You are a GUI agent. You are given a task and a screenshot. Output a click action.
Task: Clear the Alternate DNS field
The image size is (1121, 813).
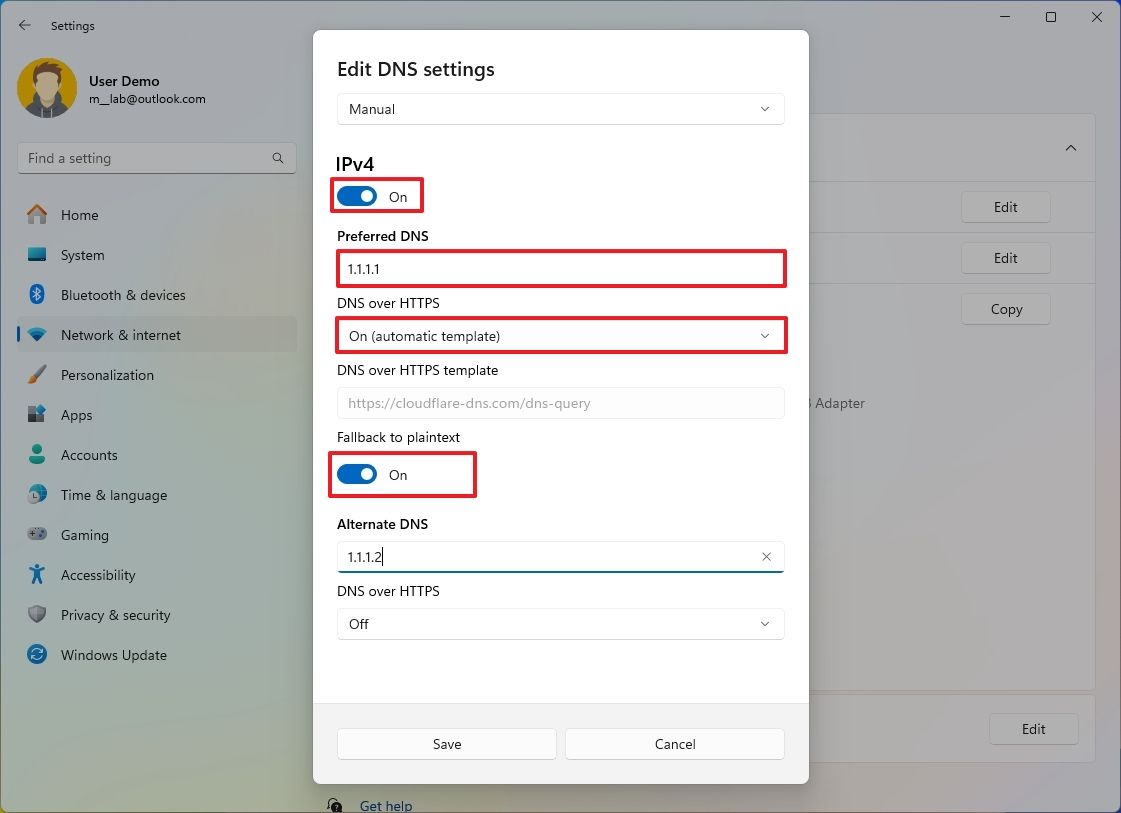pos(766,556)
